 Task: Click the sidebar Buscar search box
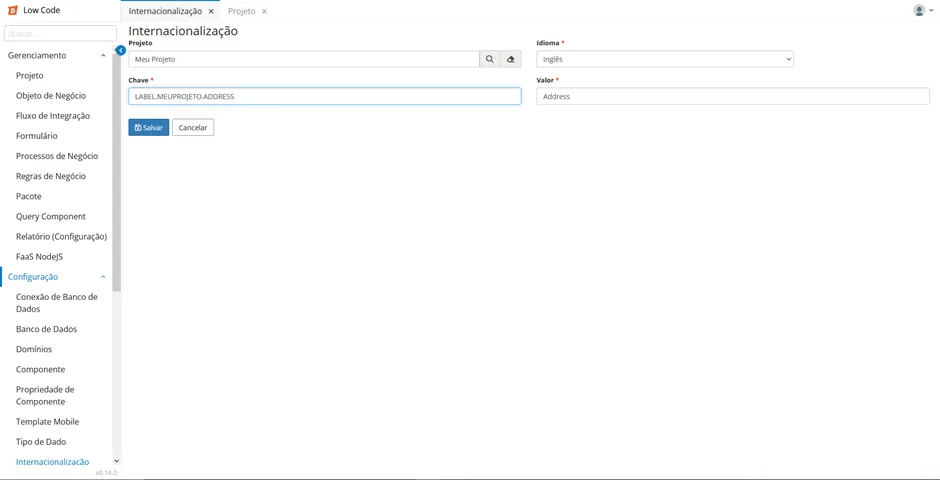click(x=60, y=34)
